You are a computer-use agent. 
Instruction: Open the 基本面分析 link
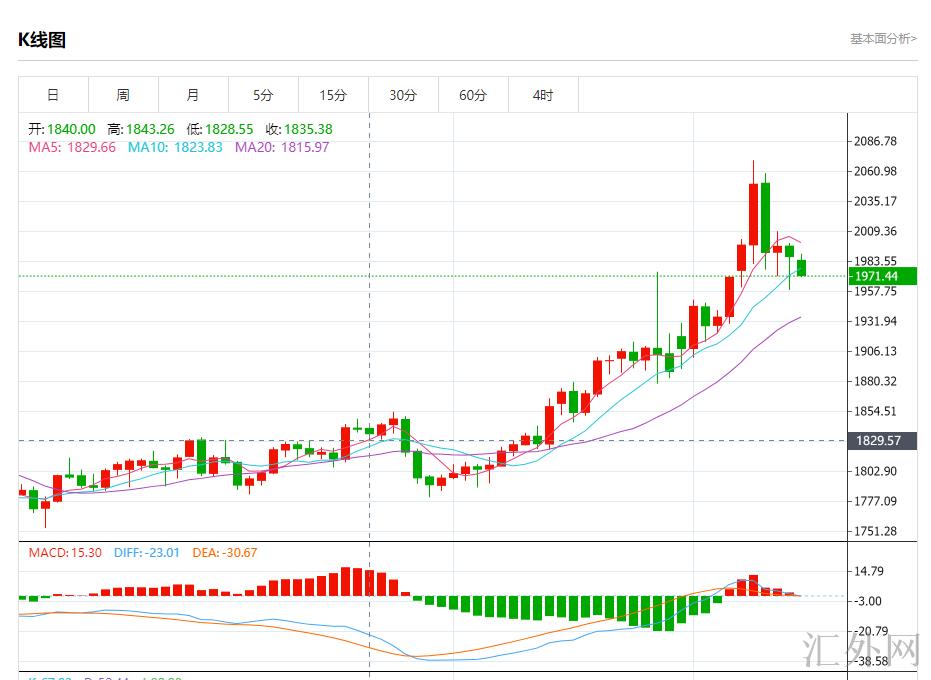tap(883, 39)
